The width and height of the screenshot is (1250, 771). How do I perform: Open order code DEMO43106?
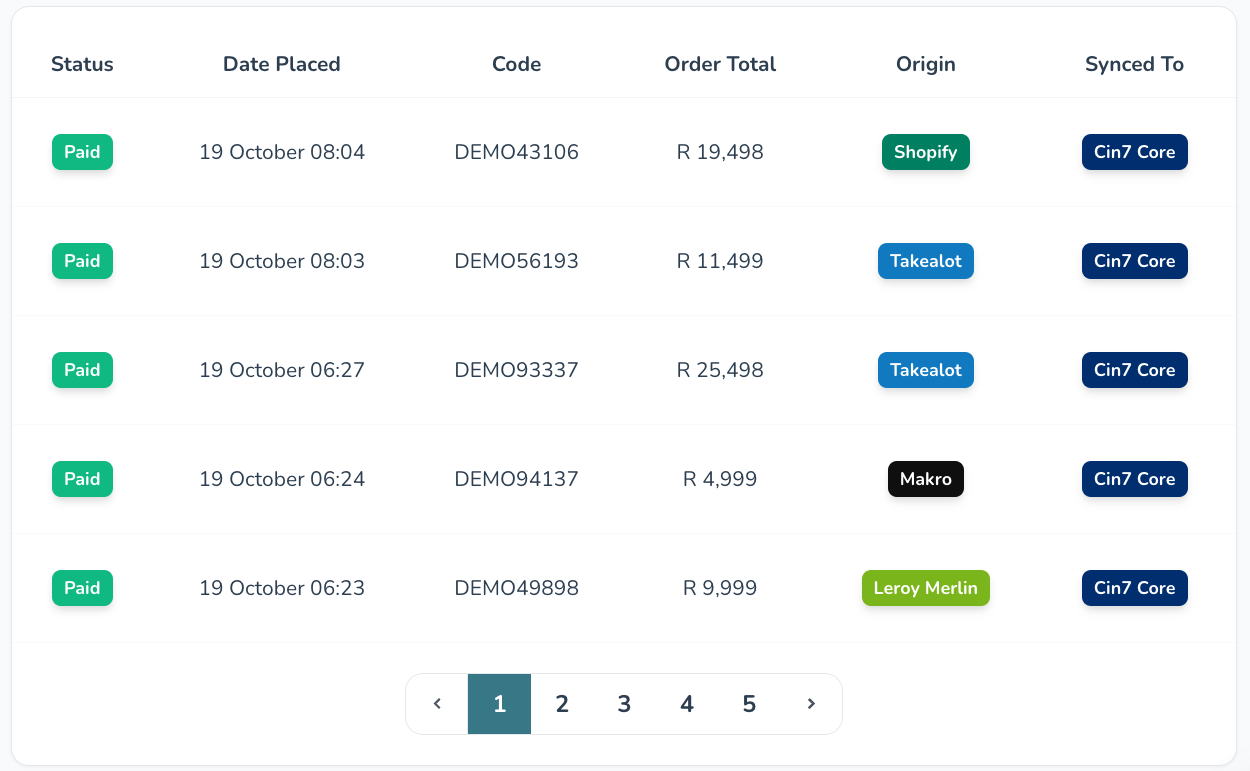pos(516,152)
